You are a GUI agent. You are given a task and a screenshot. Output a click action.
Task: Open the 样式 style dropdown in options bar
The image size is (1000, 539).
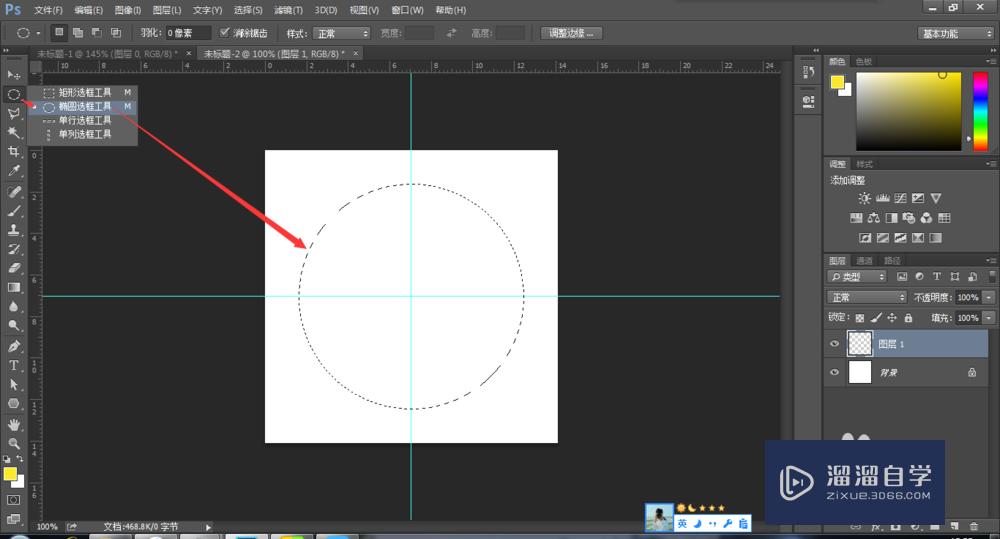(x=341, y=33)
